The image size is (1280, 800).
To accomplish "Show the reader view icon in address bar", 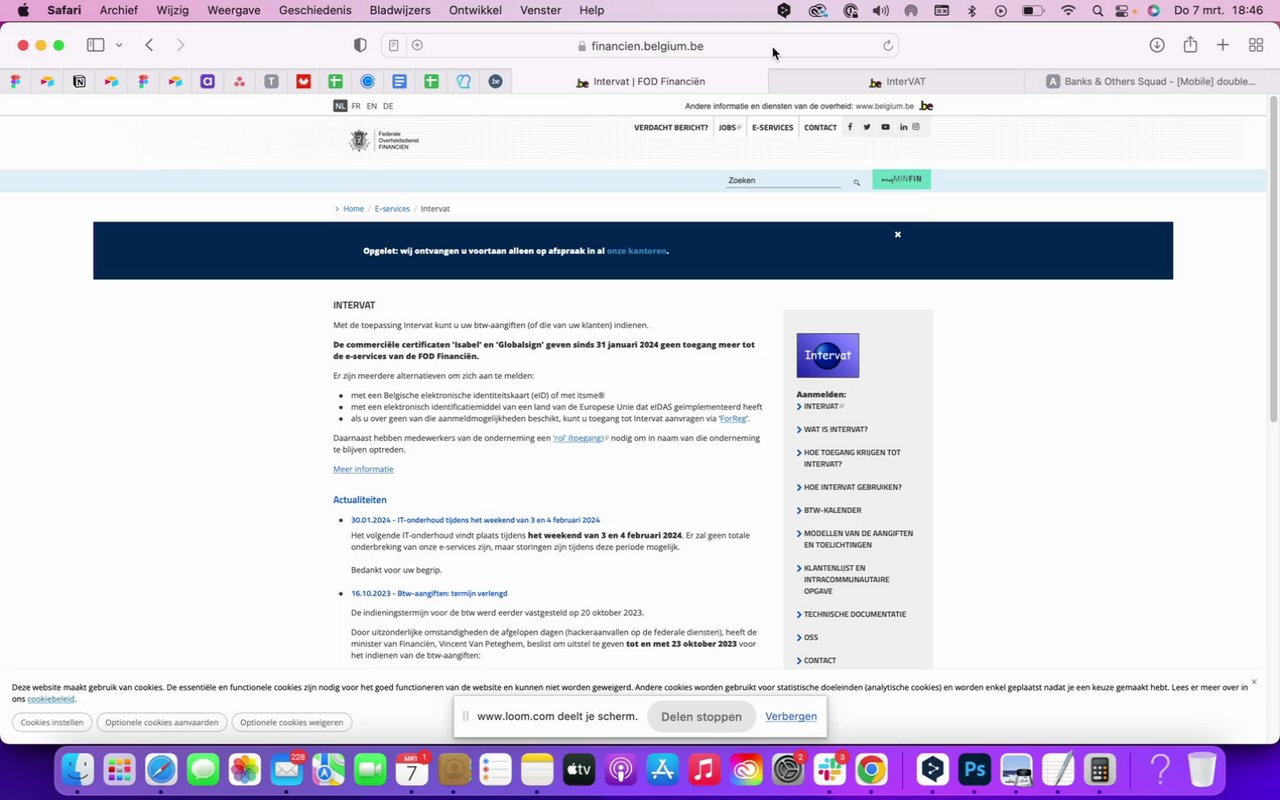I will click(394, 45).
